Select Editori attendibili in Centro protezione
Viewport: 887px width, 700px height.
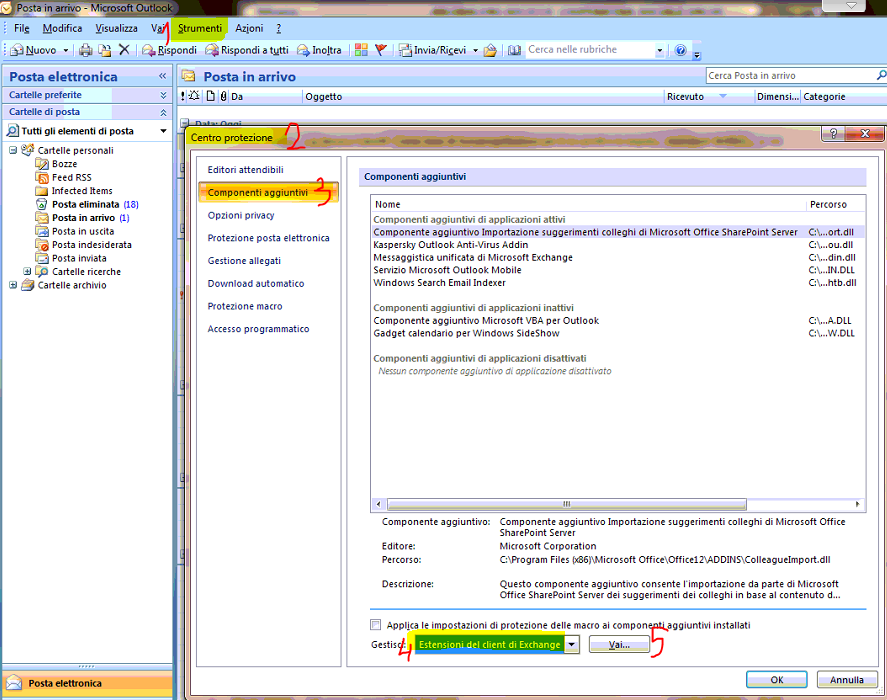click(246, 170)
